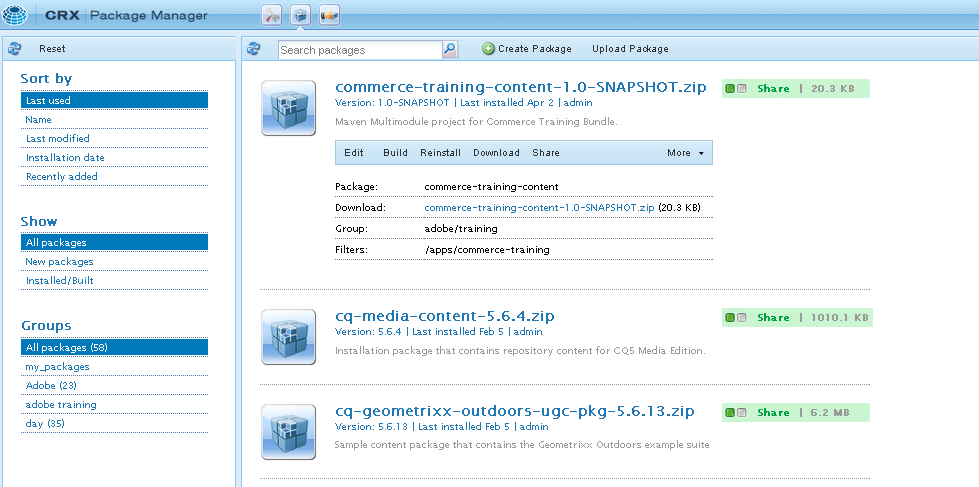
Task: Click description 'Maven Multimodule project for Commerce Training Bundle'
Action: (x=476, y=122)
